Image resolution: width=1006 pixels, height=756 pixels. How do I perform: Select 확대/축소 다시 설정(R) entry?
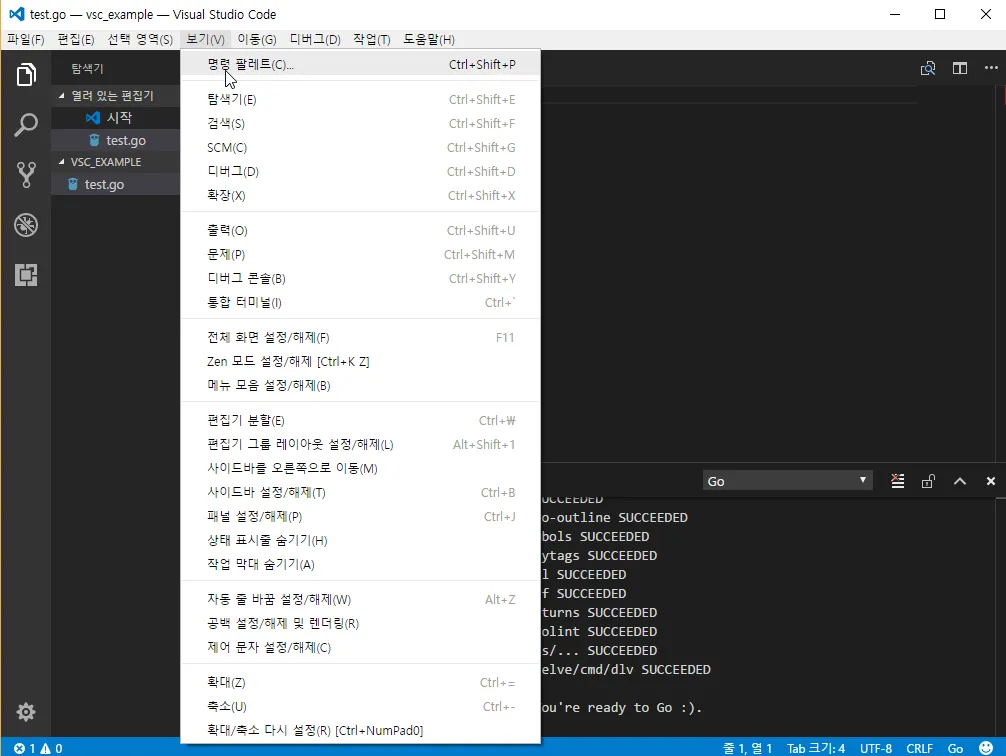point(361,730)
